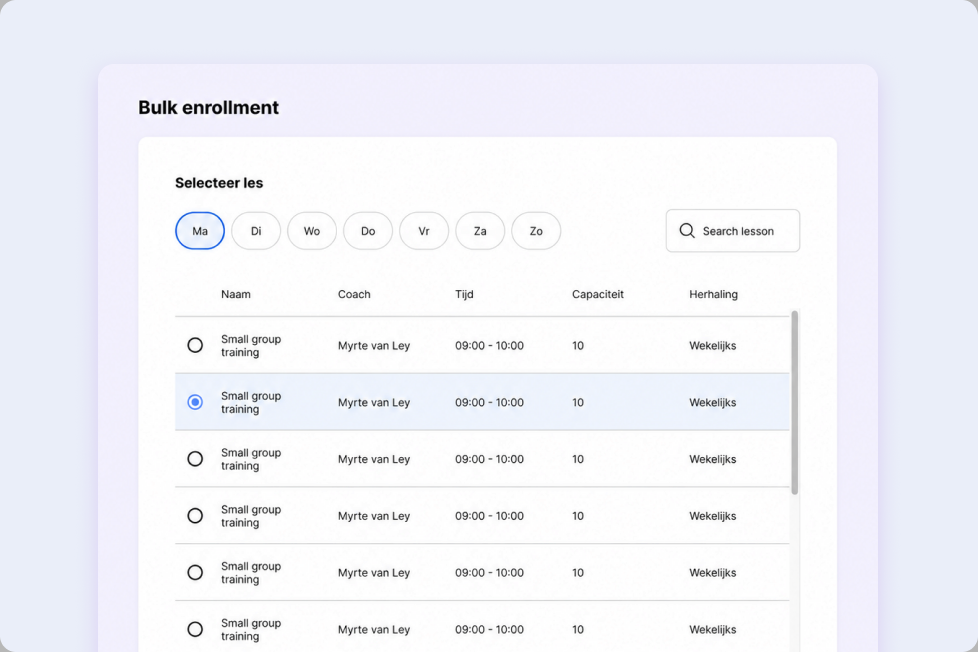Select the Ma day tab
Screen dimensions: 978x652
200,231
